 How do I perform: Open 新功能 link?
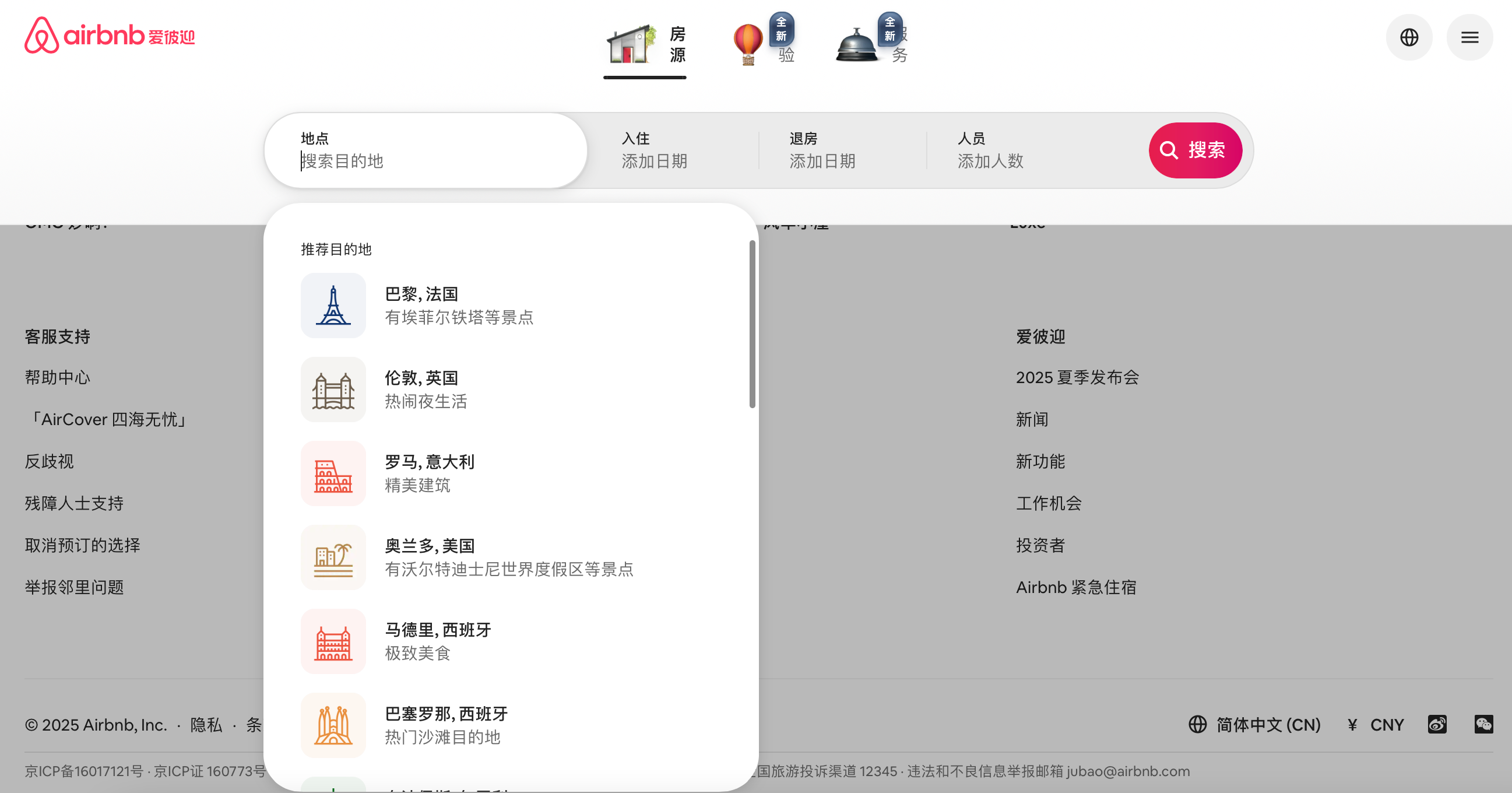1040,461
